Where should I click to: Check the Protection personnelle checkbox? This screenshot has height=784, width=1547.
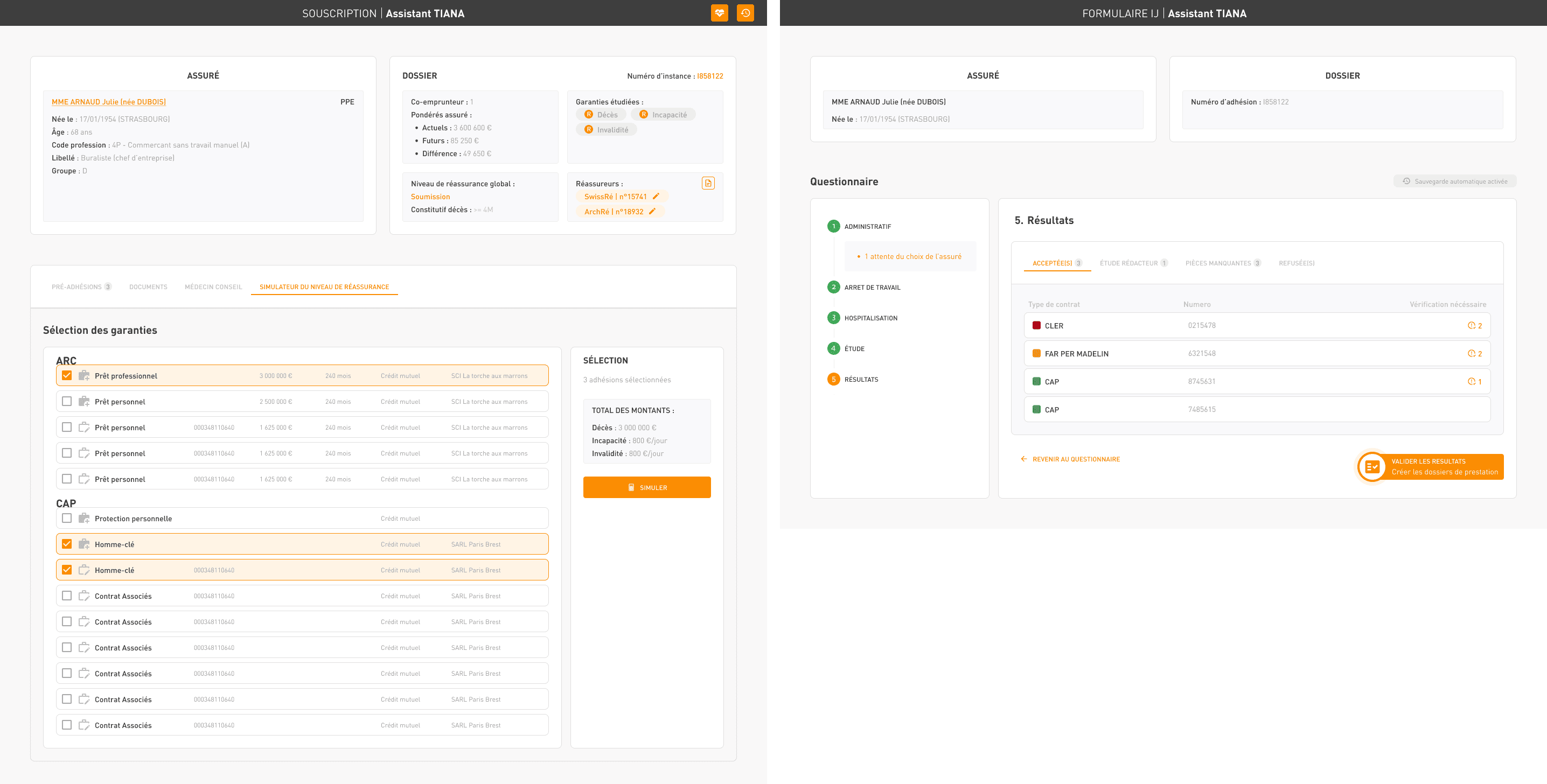coord(67,518)
